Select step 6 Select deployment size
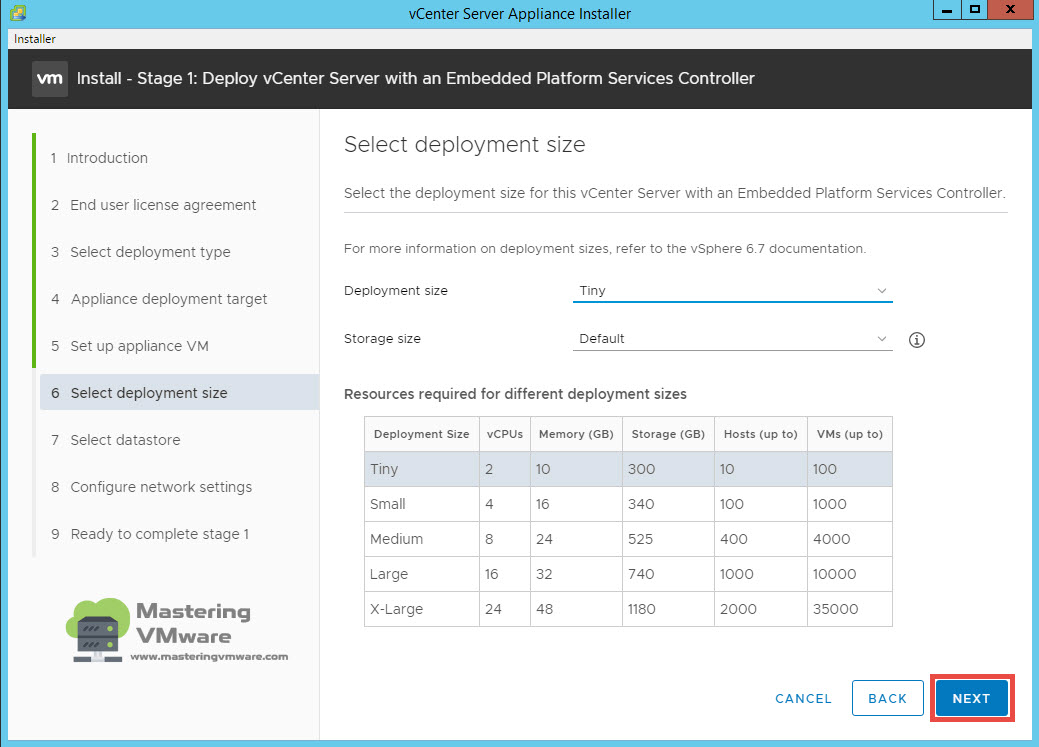The height and width of the screenshot is (747, 1039). [180, 392]
